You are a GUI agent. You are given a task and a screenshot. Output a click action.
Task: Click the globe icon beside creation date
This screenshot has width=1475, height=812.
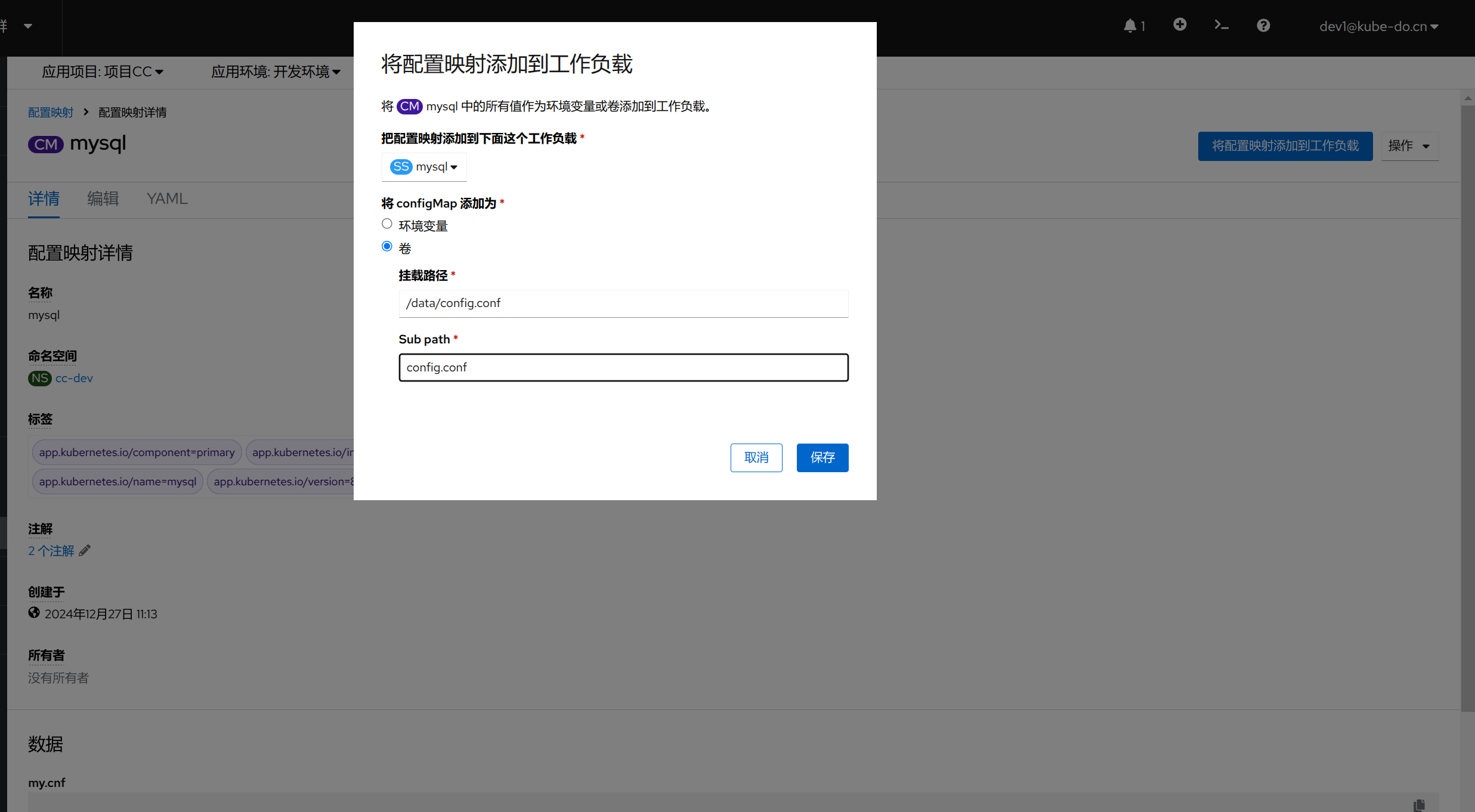pyautogui.click(x=34, y=613)
